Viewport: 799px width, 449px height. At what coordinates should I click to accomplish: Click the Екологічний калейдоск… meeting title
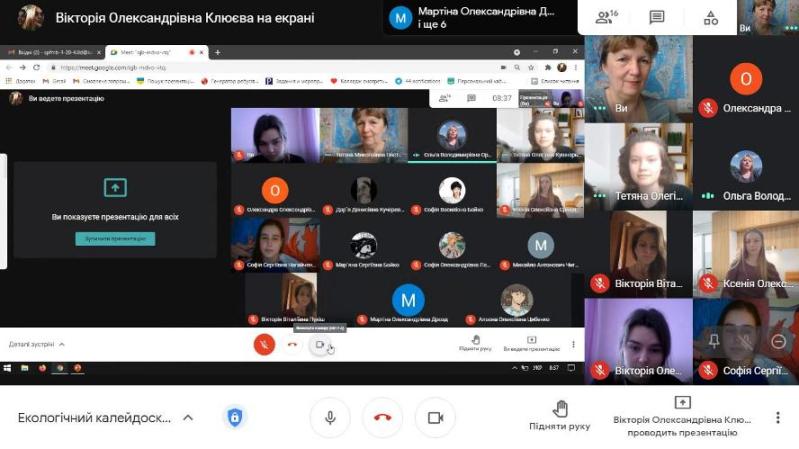point(94,418)
